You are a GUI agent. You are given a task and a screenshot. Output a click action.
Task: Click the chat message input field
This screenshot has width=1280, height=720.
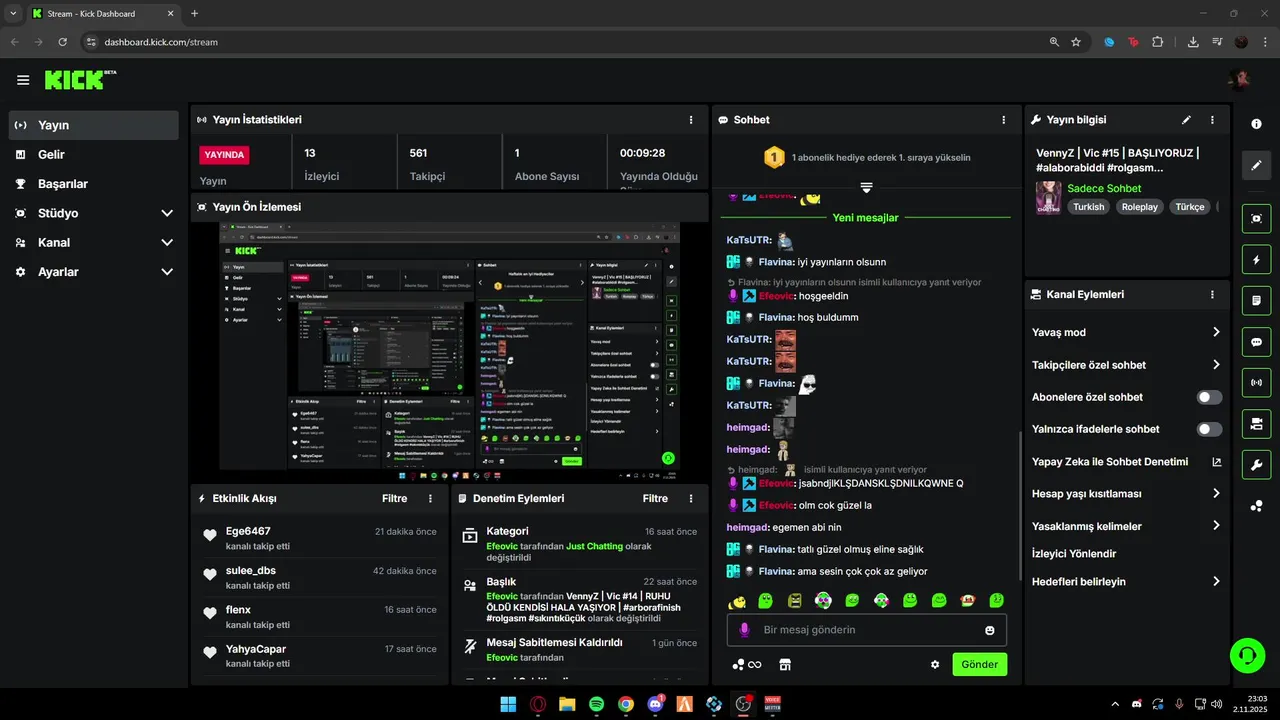tap(866, 630)
